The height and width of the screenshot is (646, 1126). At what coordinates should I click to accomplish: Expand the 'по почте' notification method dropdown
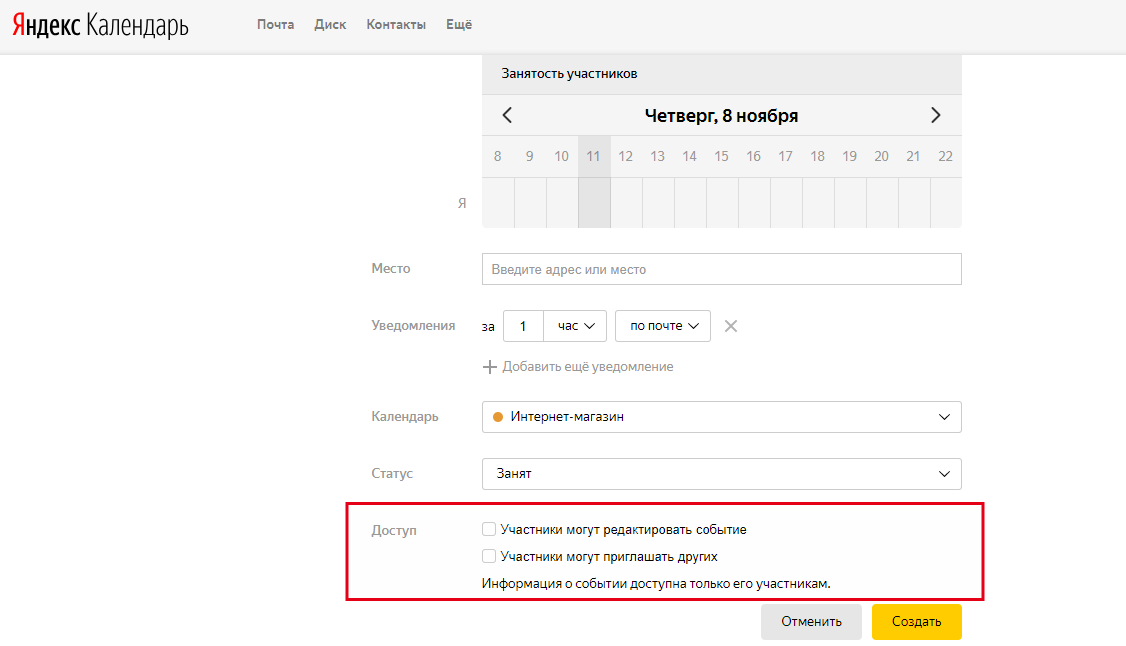(662, 326)
